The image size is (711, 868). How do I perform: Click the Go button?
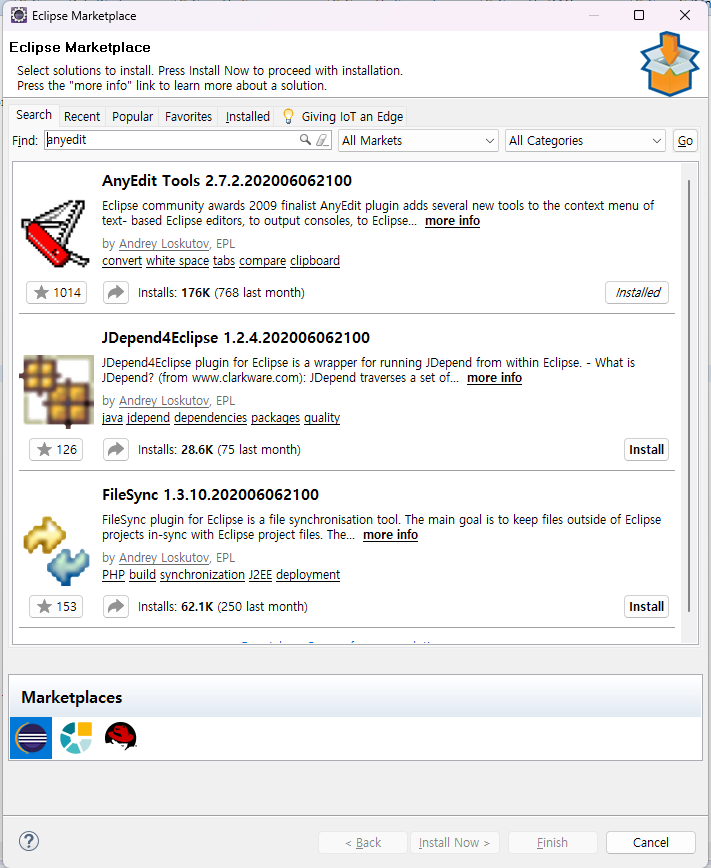point(685,141)
